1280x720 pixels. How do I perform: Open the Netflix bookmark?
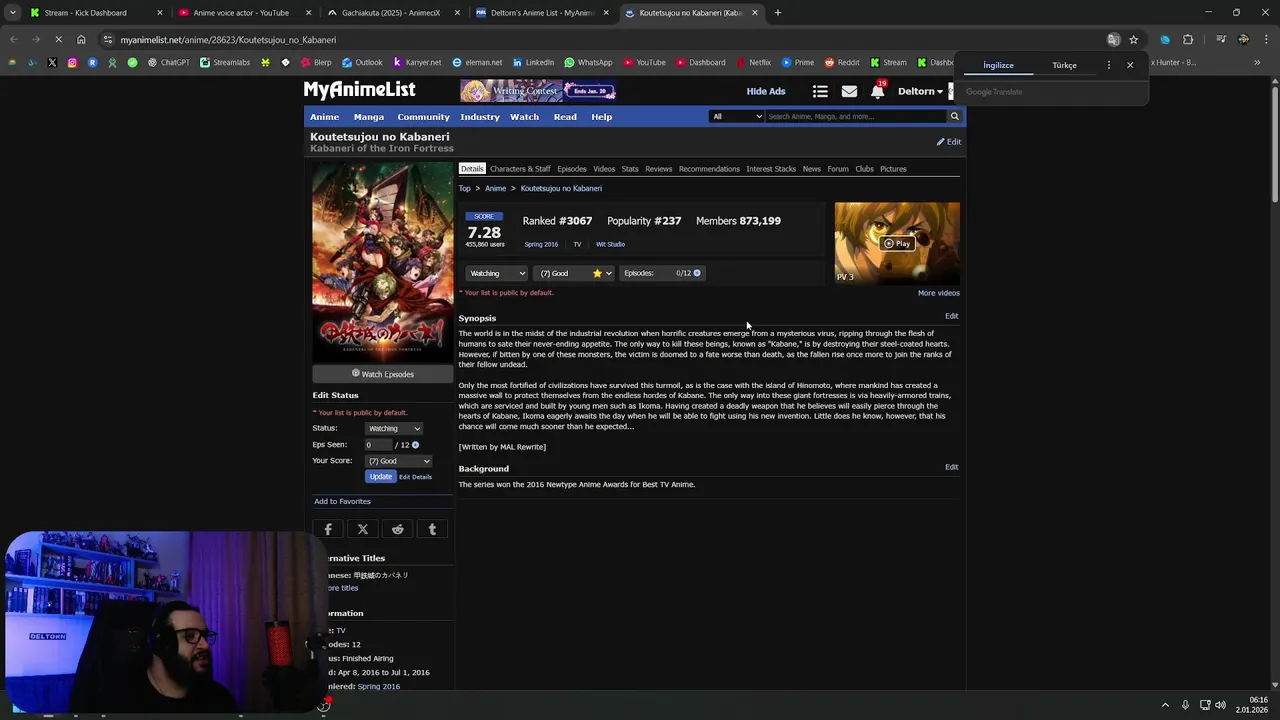[753, 62]
